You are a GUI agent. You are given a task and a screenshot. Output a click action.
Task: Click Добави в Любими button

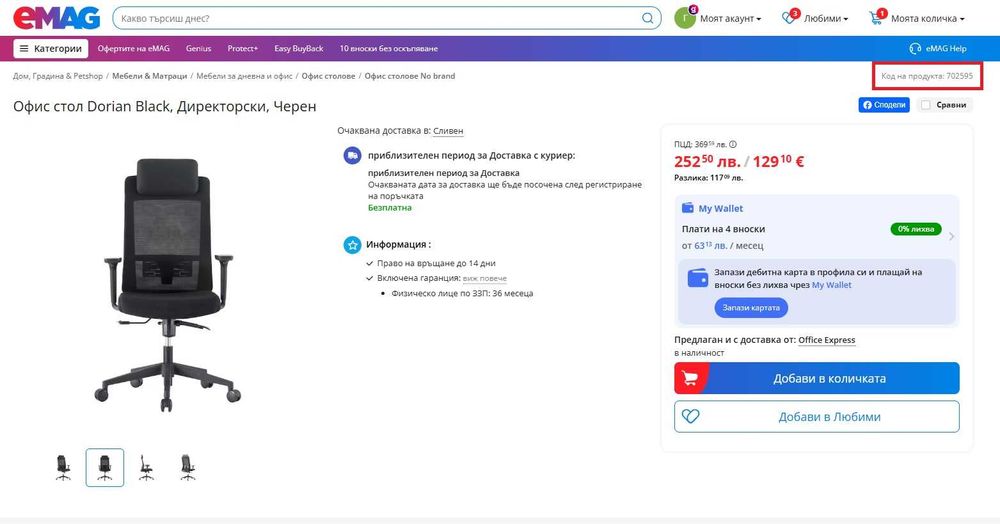tap(816, 416)
